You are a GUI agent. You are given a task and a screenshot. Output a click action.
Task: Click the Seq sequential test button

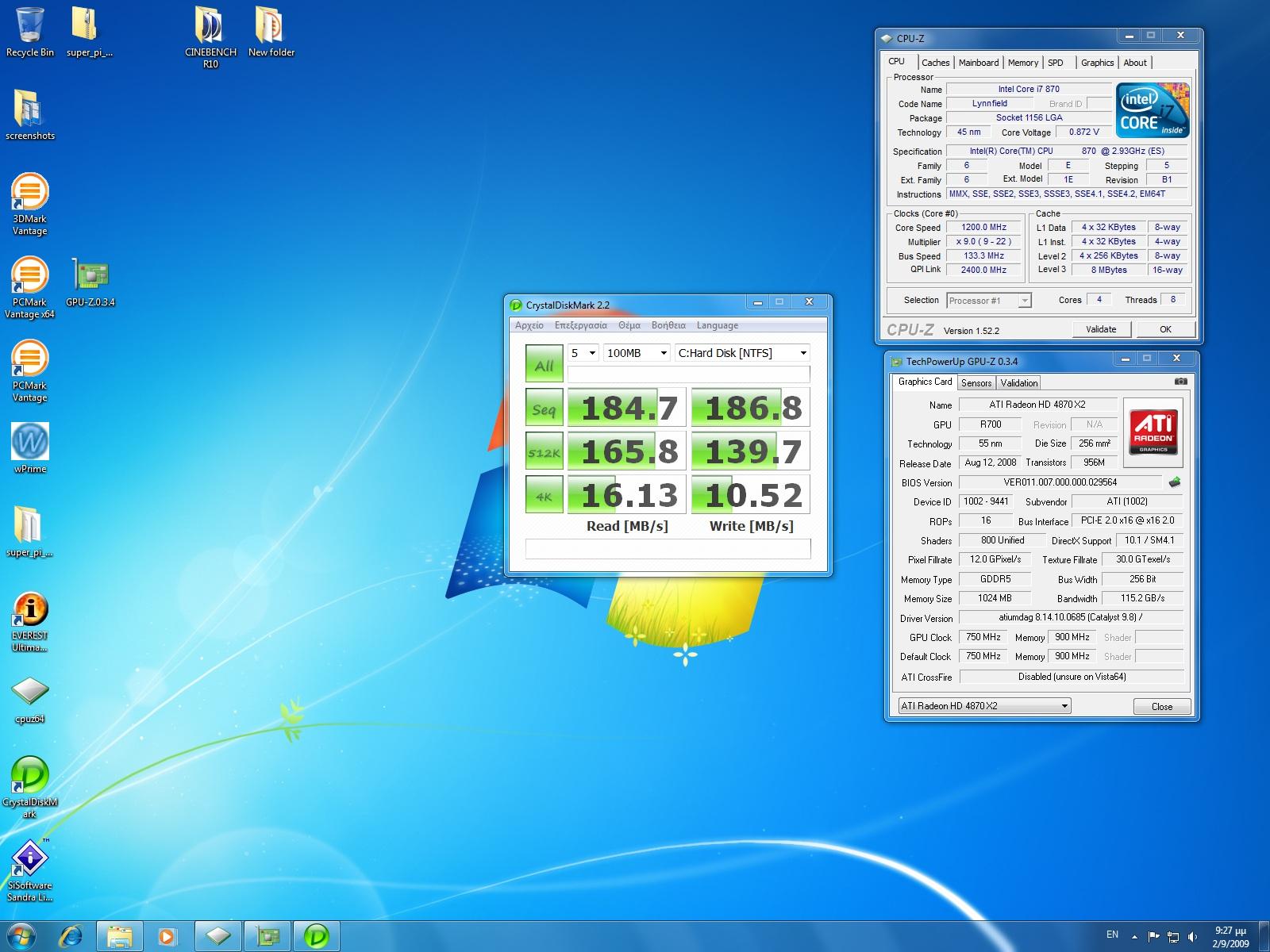[544, 409]
